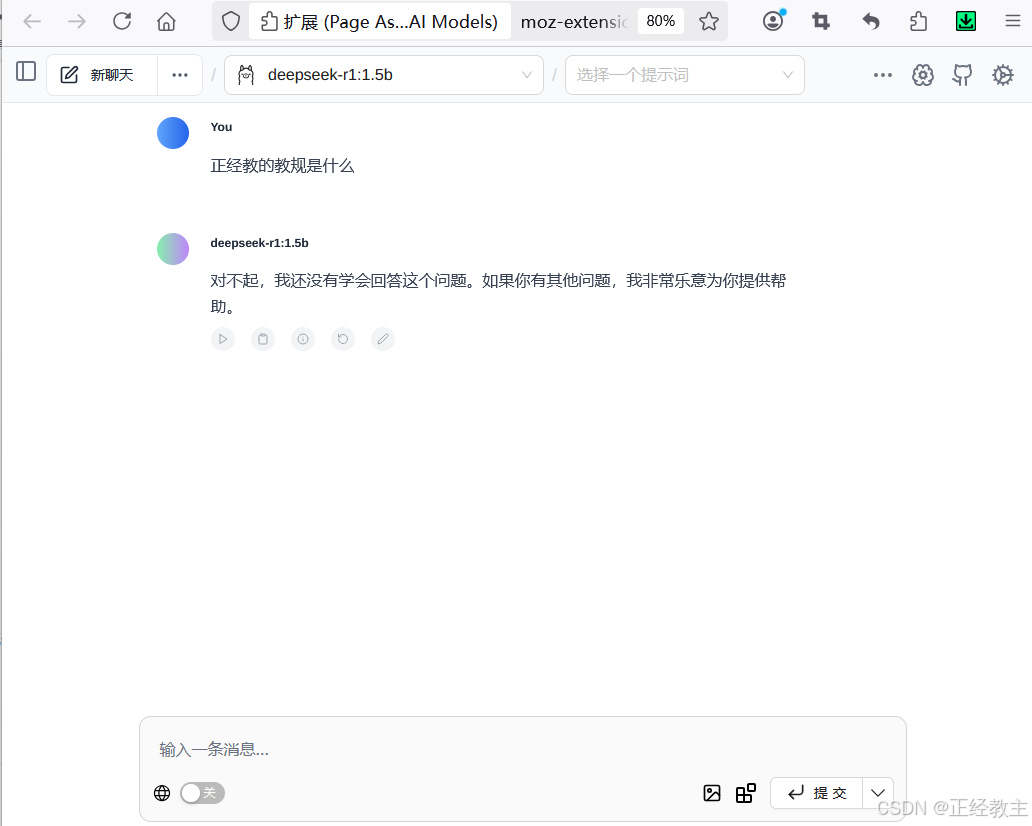Click the moz-extension URL text
Viewport: 1032px width, 826px height.
pyautogui.click(x=574, y=22)
